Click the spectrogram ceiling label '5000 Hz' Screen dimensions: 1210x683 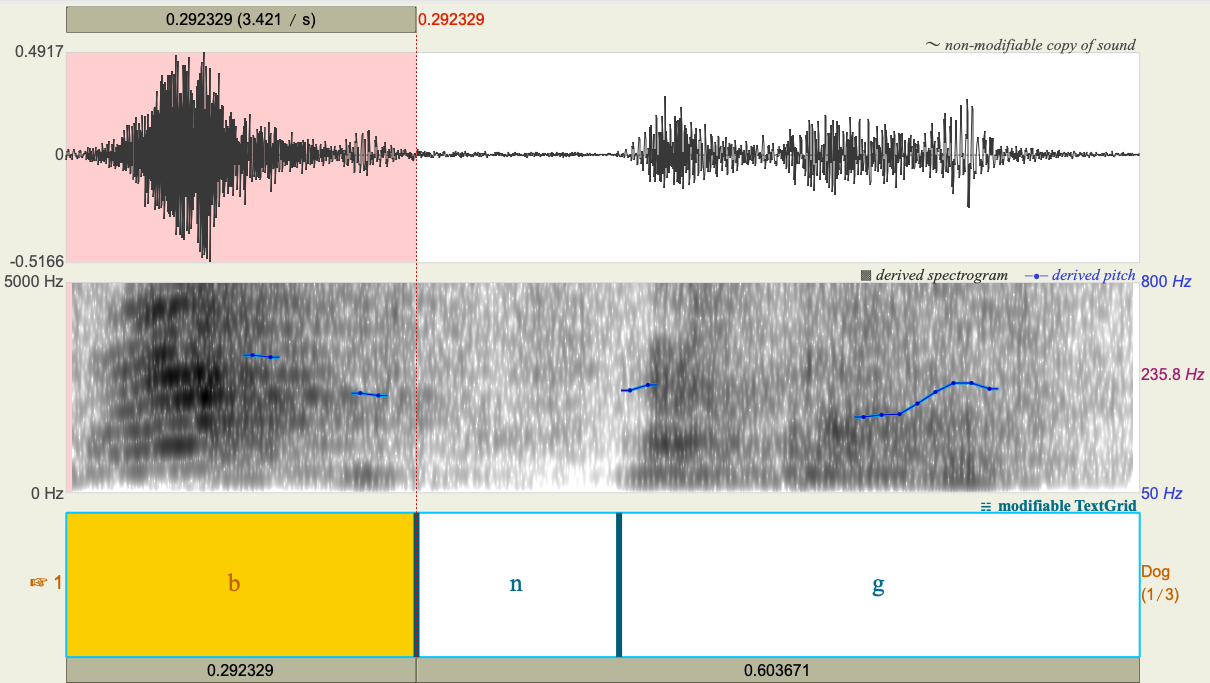[x=33, y=281]
